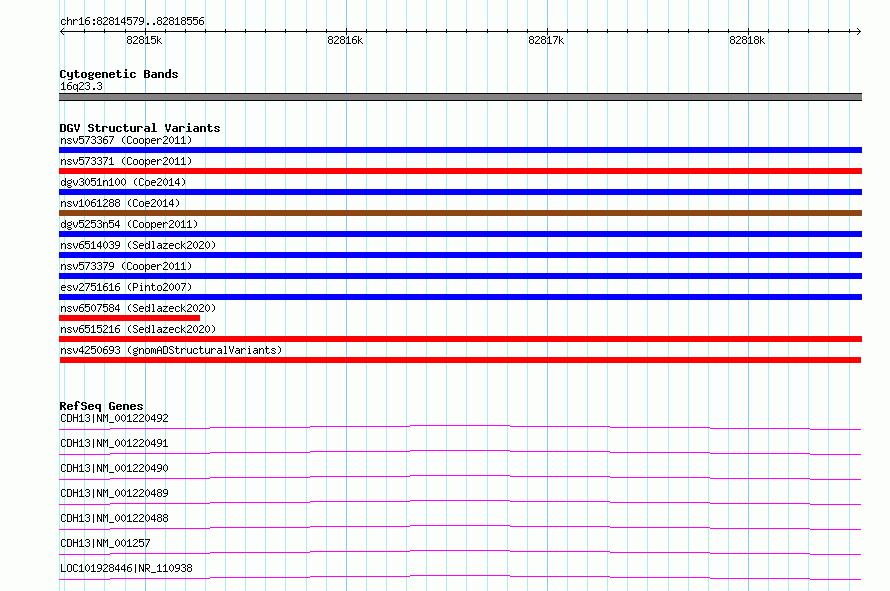Open transcript CDH13|NM_001220490

point(114,468)
